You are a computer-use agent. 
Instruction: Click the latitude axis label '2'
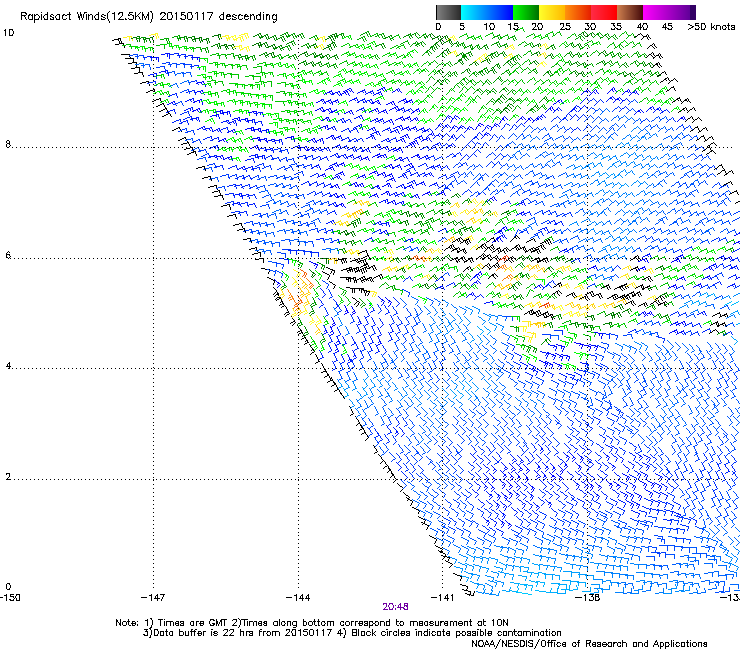[x=8, y=477]
